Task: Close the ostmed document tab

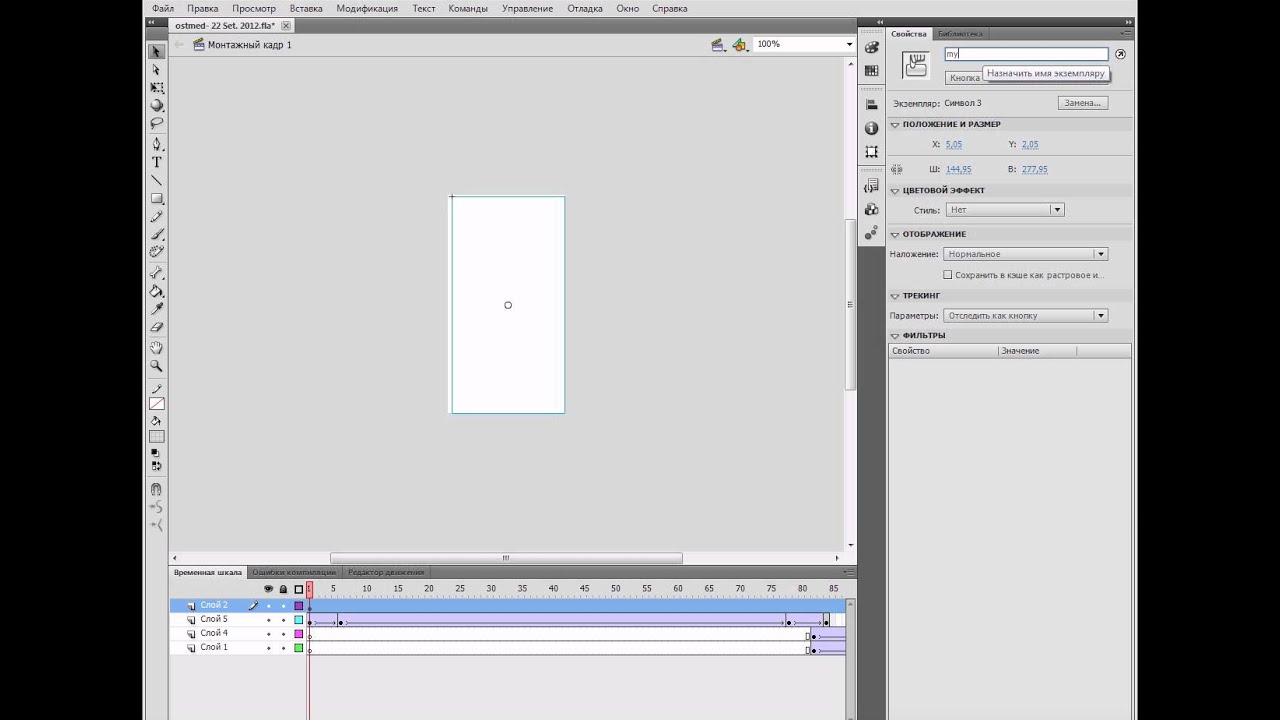Action: coord(286,26)
